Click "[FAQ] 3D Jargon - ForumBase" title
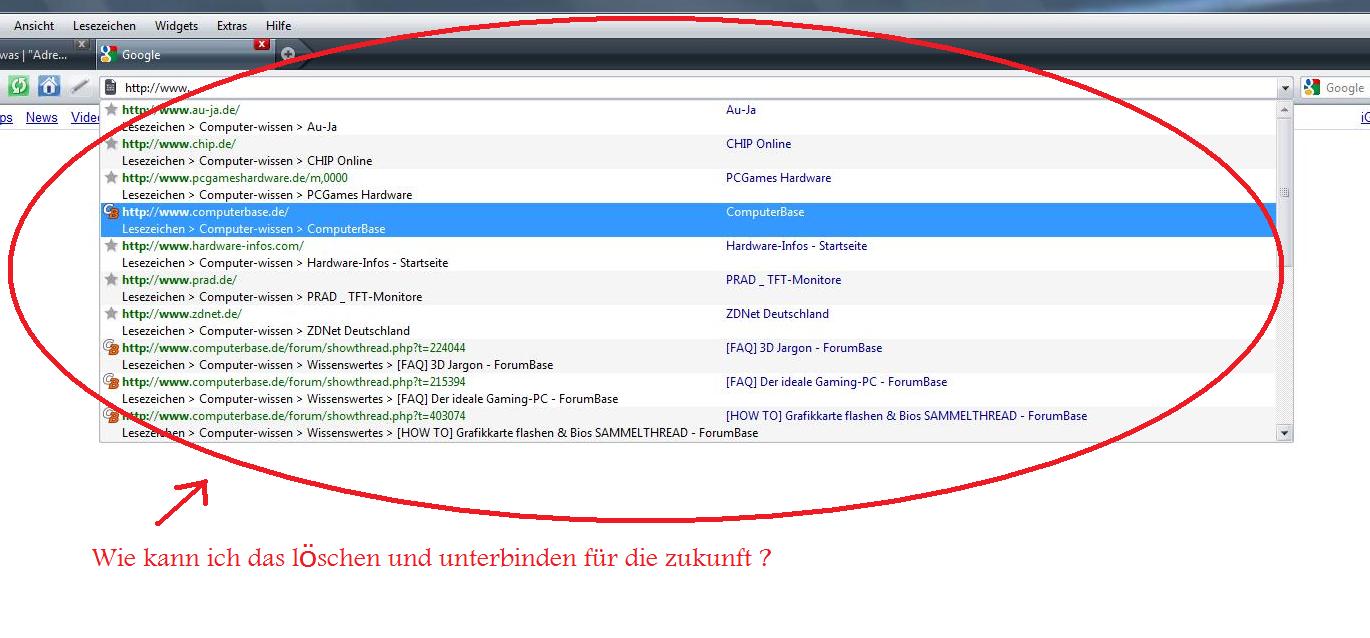1370x638 pixels. tap(804, 348)
